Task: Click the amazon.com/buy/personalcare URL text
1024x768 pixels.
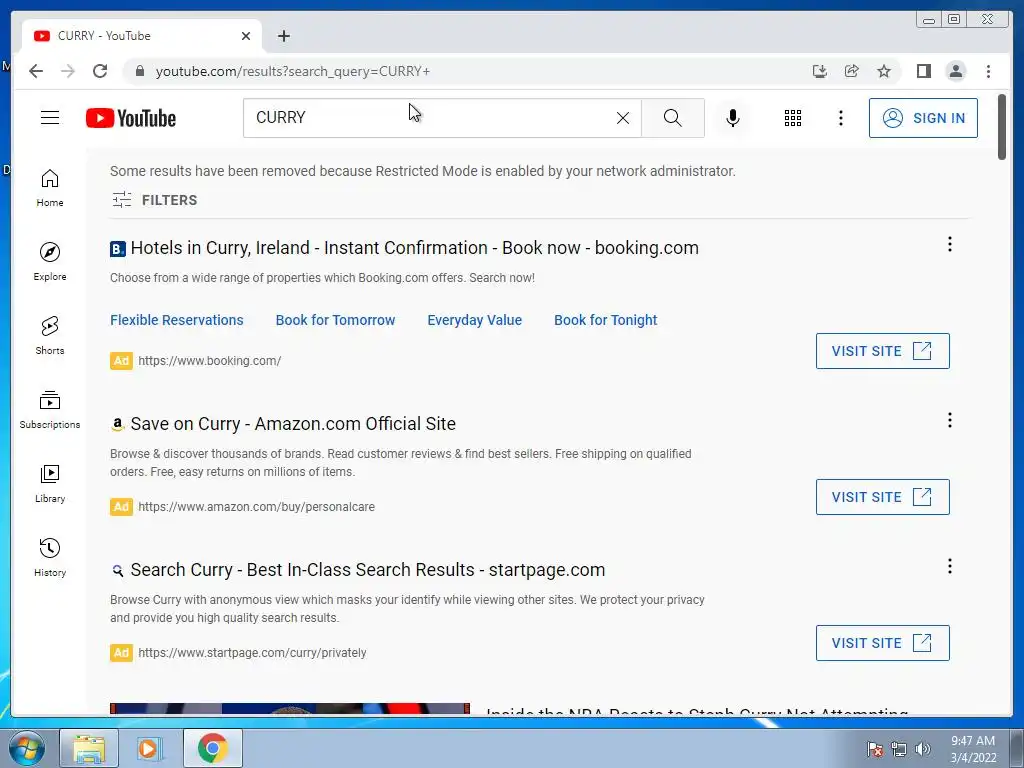Action: coord(256,507)
